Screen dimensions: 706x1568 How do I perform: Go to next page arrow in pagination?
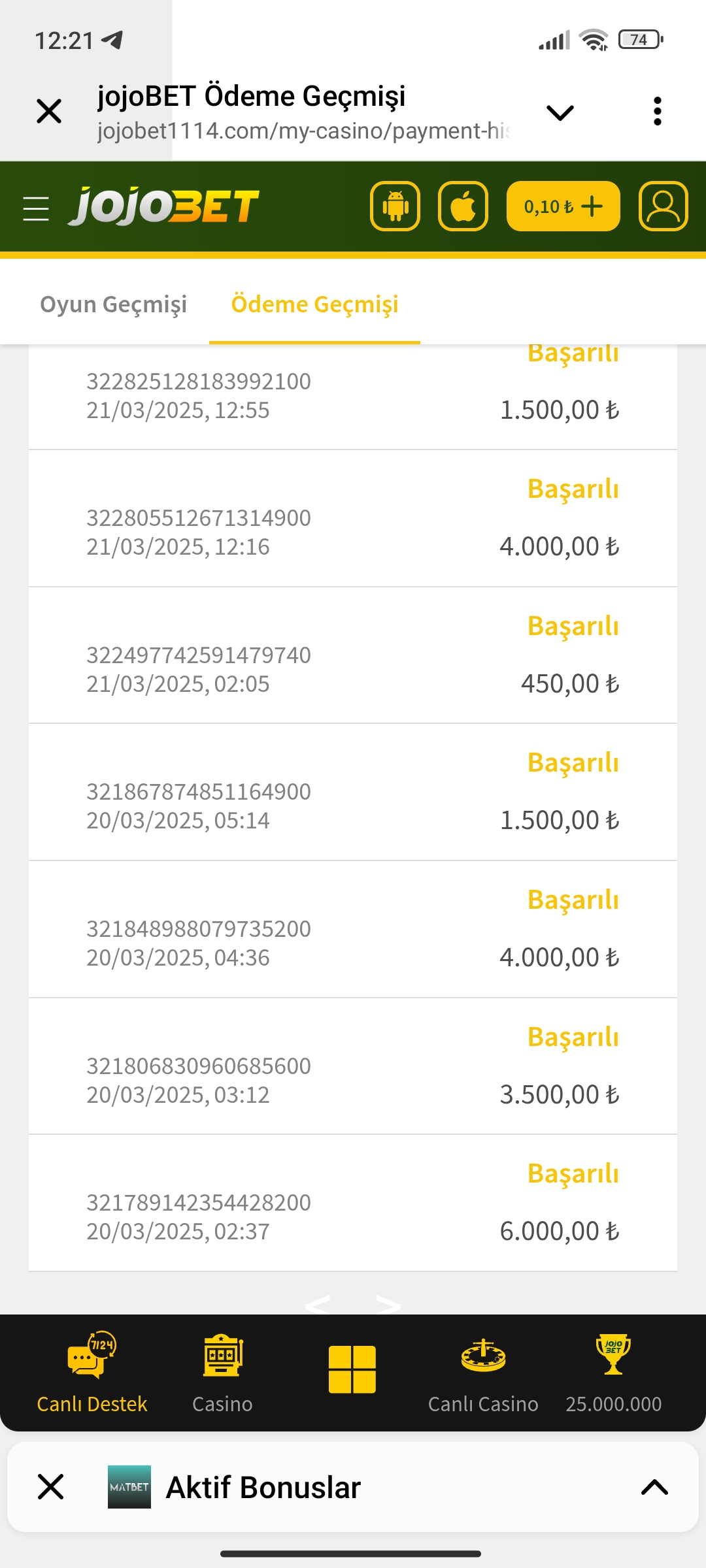coord(388,1305)
